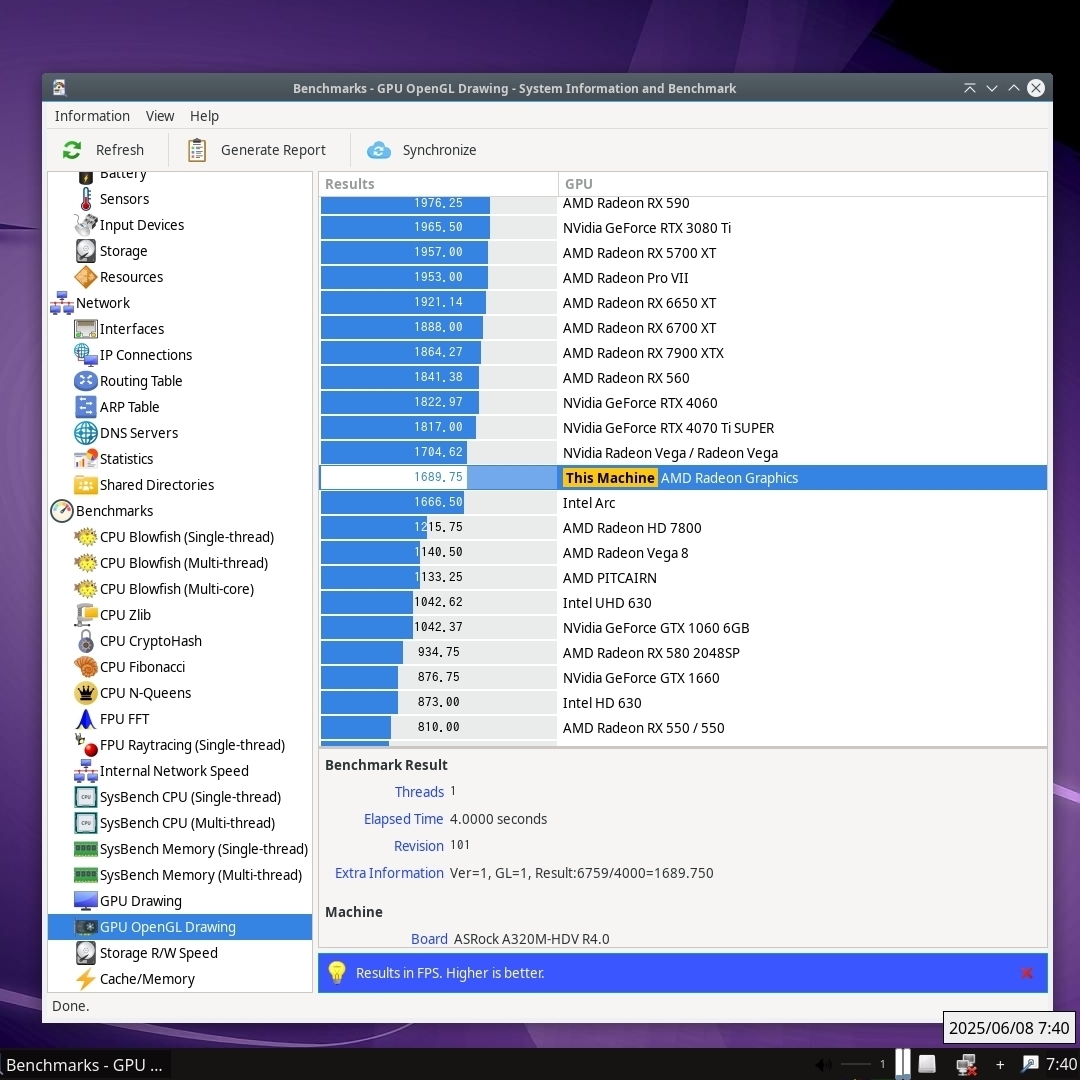Select CPU Blowfish (Multi-thread) benchmark
Viewport: 1080px width, 1080px height.
pos(183,563)
